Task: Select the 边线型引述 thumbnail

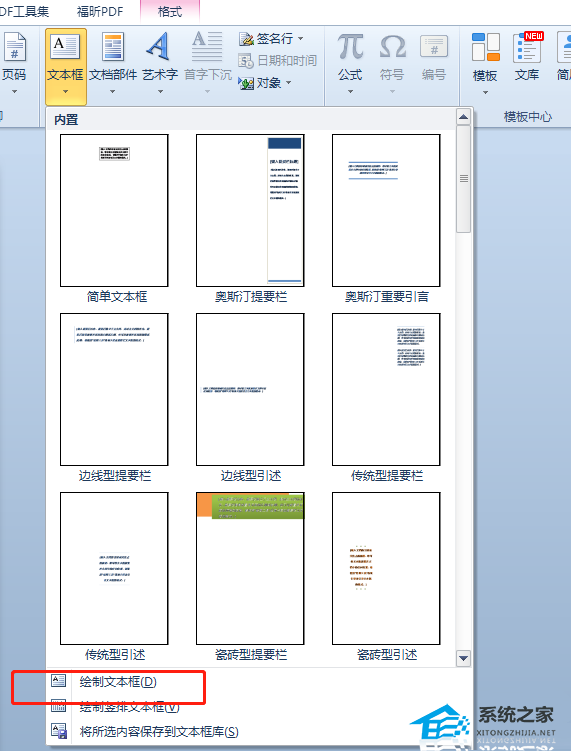Action: [250, 389]
